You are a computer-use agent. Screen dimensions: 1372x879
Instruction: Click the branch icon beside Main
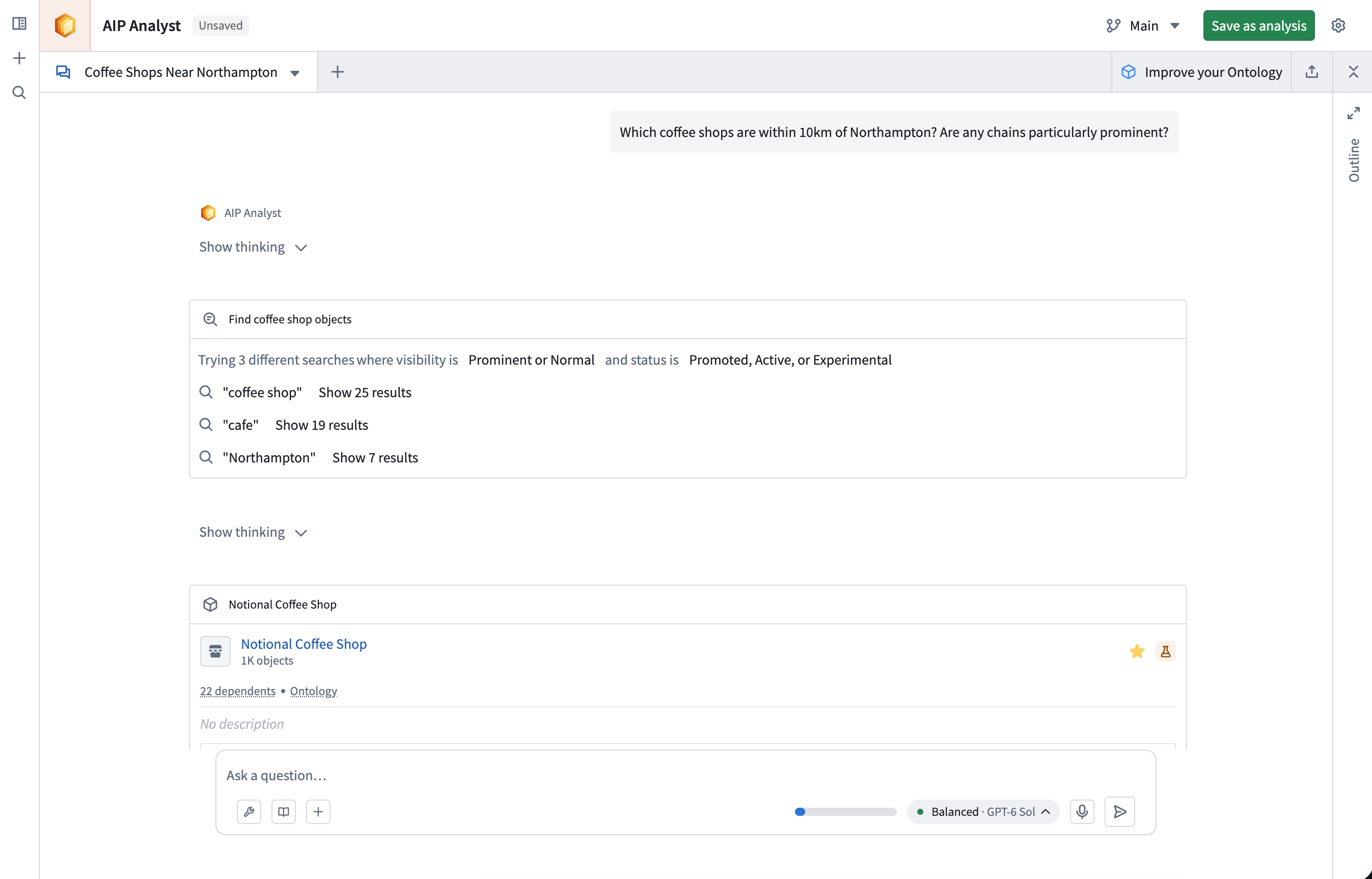point(1113,25)
